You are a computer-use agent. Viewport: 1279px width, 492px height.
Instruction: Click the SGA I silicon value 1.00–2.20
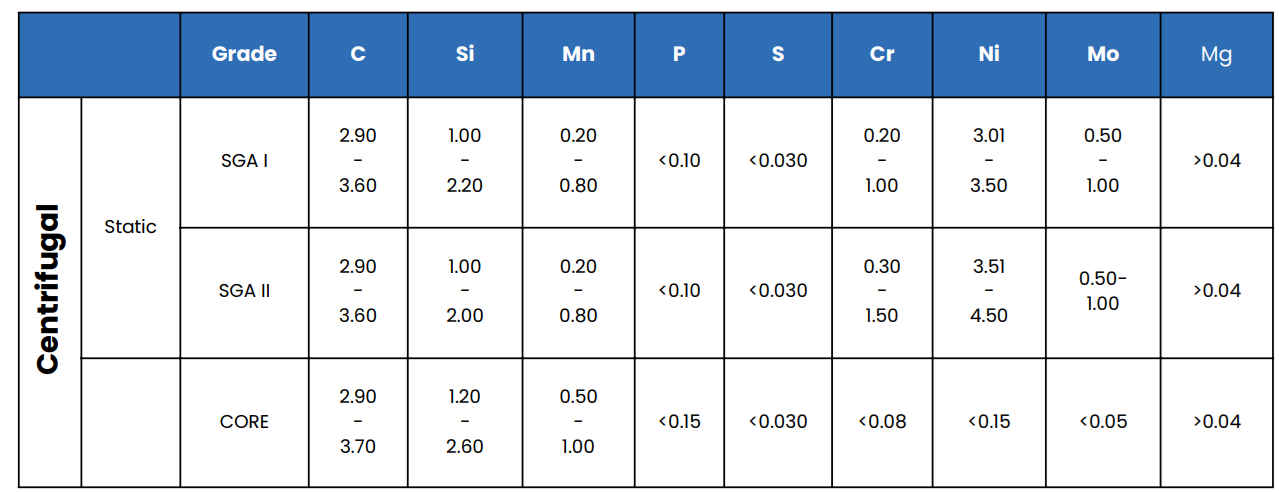(x=464, y=161)
